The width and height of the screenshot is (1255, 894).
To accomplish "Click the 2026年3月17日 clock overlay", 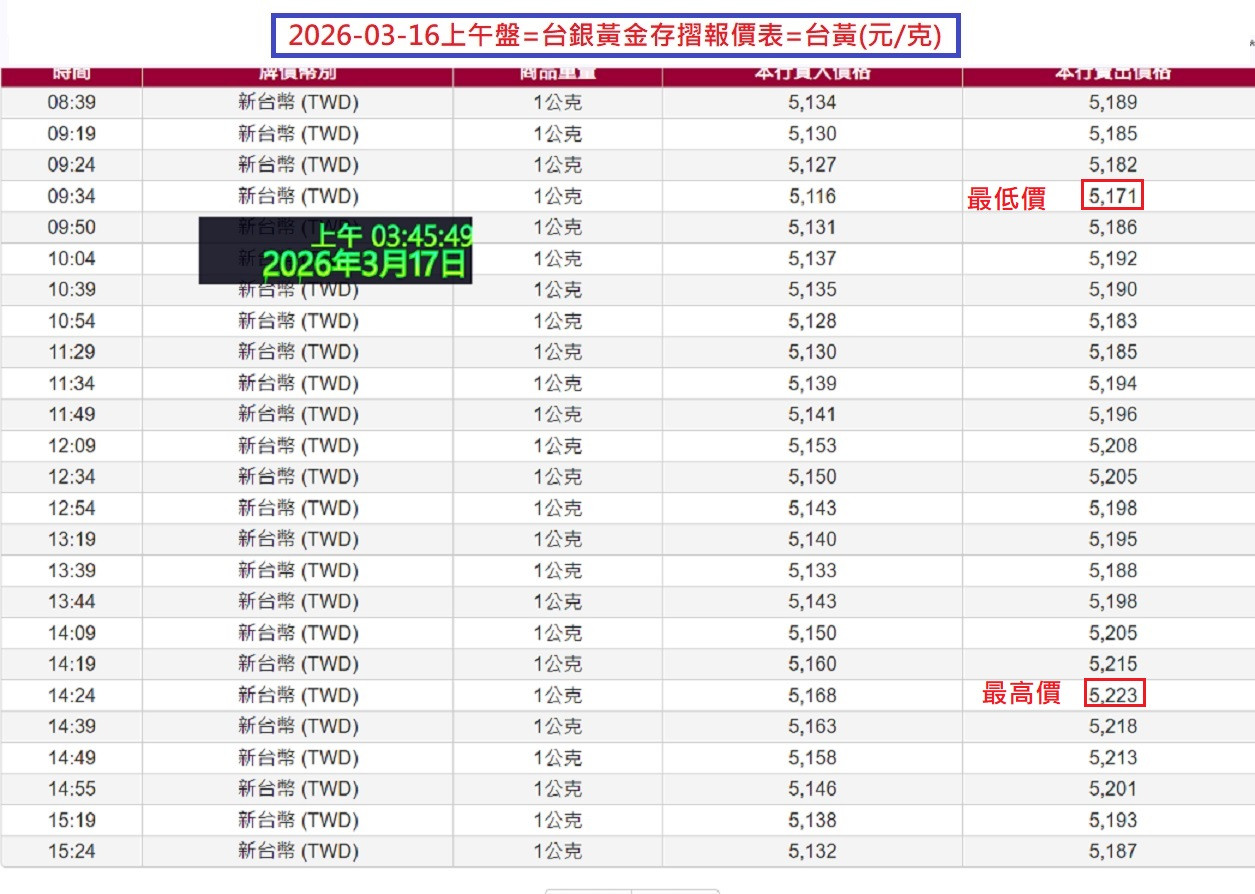I will coord(338,255).
